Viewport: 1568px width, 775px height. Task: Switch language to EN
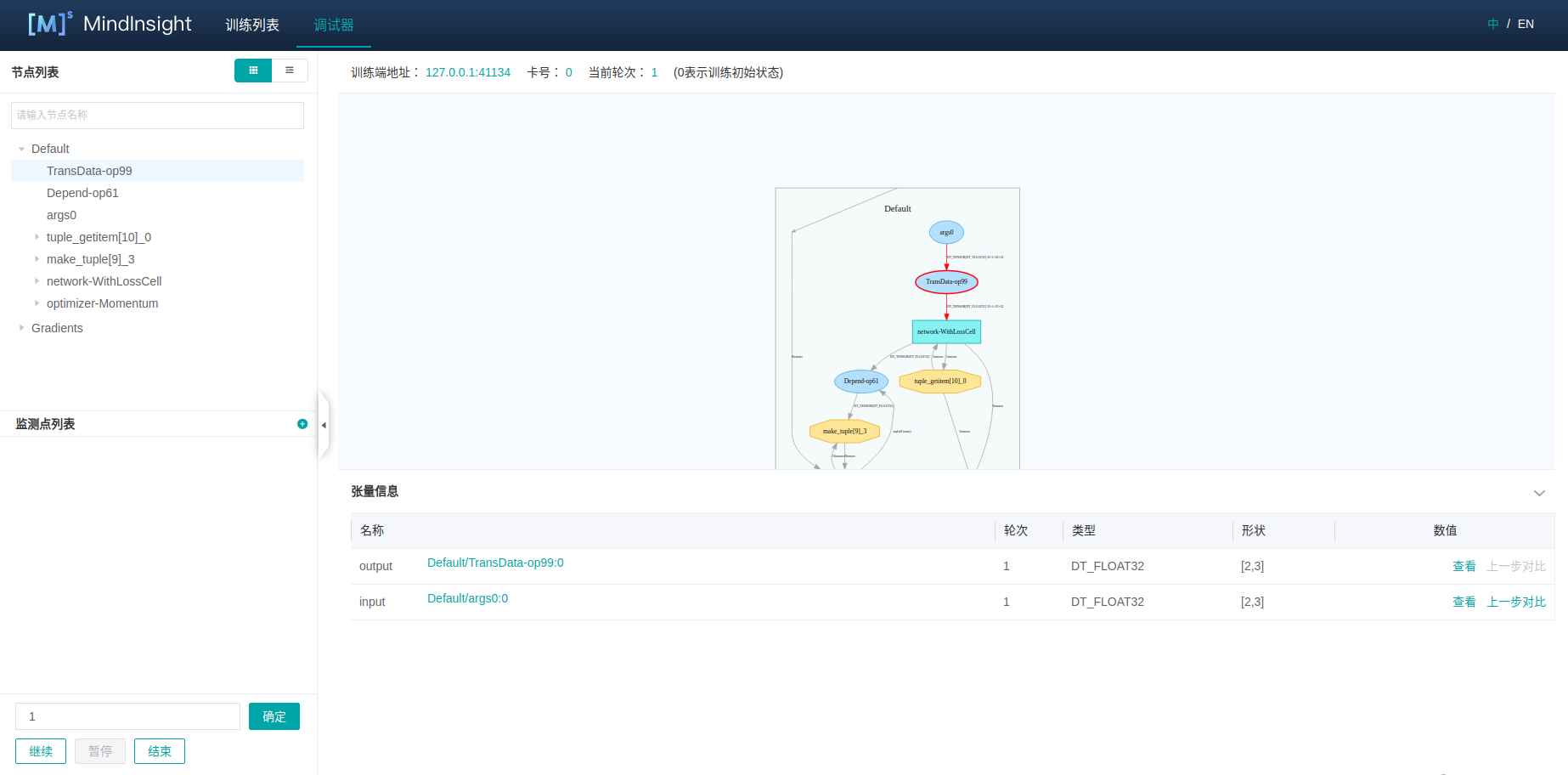(x=1526, y=24)
